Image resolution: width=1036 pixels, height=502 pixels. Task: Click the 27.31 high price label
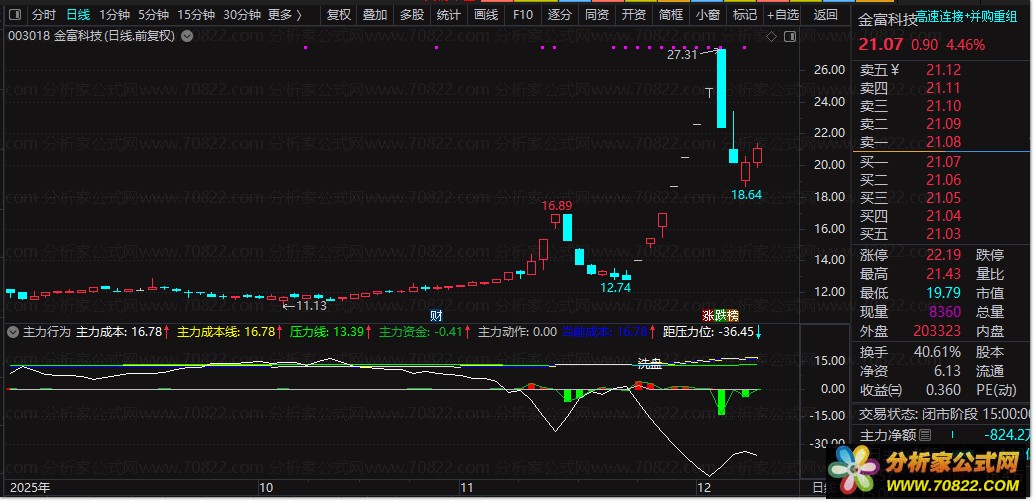coord(683,55)
